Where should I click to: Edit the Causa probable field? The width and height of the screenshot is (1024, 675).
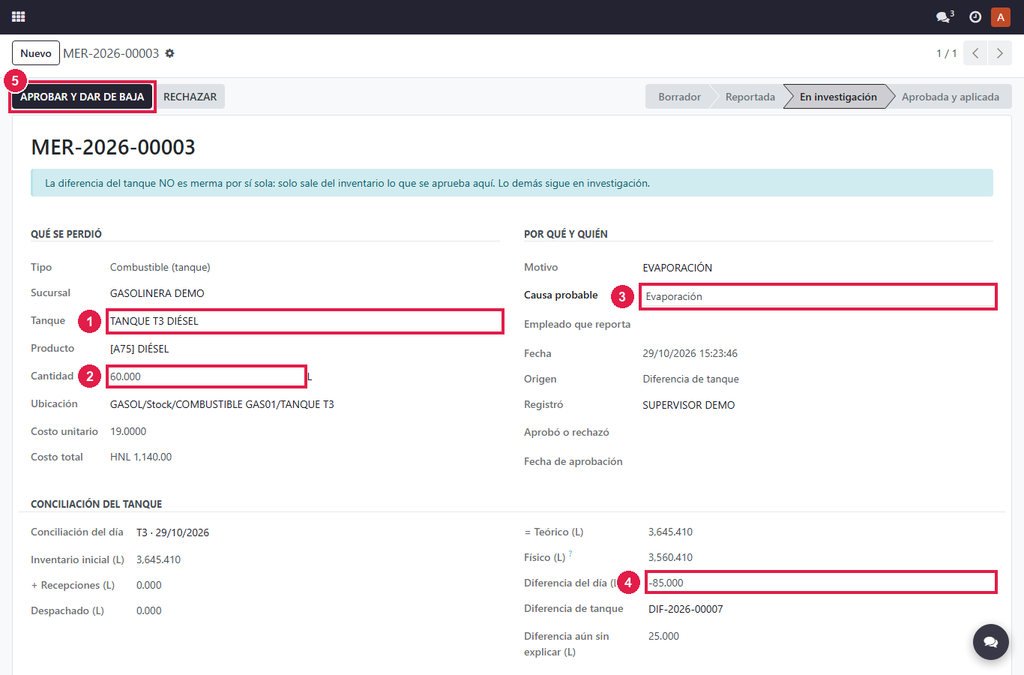[818, 296]
